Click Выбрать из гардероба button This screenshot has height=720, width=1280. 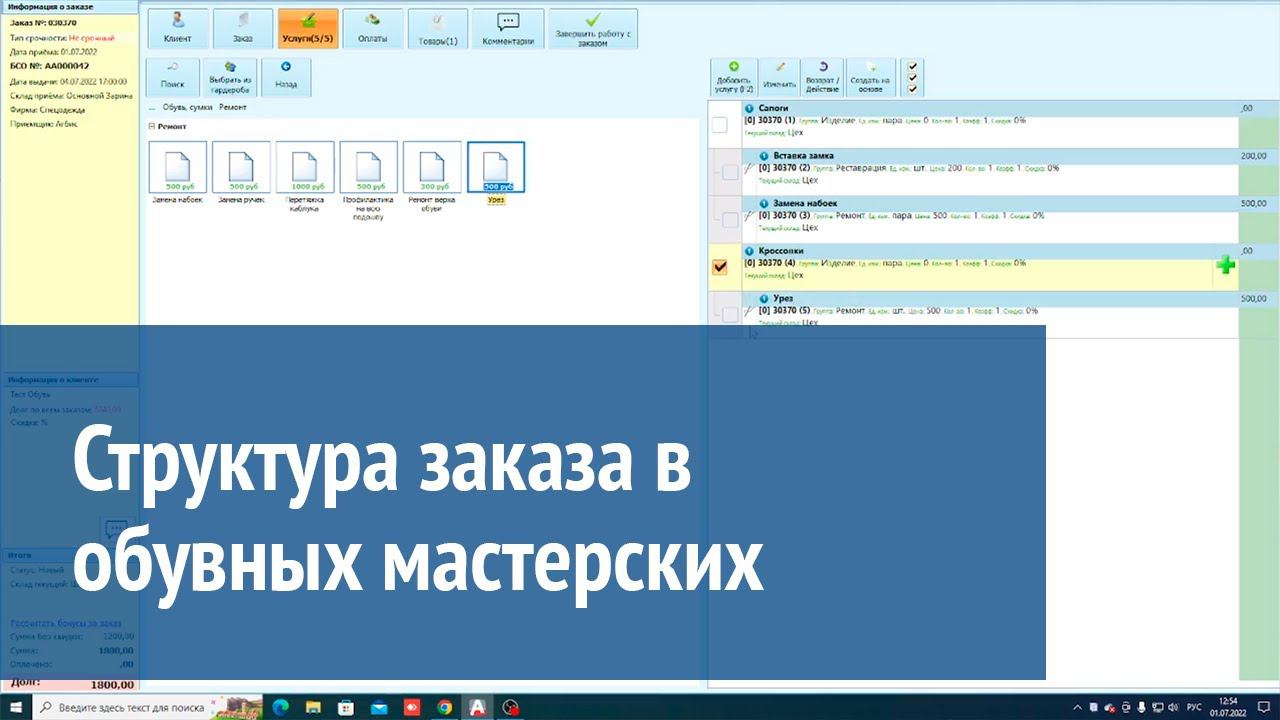pyautogui.click(x=230, y=77)
